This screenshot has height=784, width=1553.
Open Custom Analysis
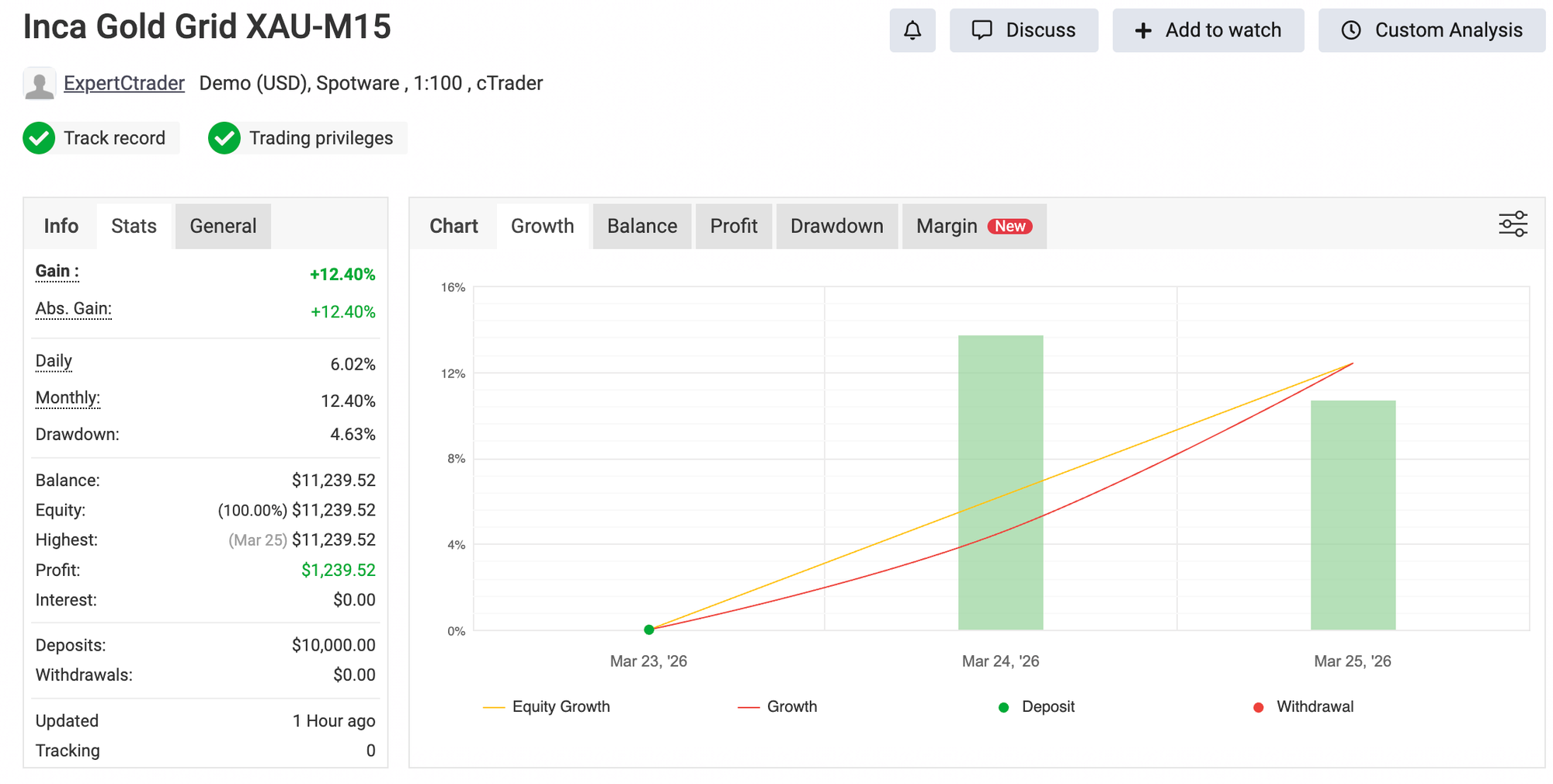1431,30
